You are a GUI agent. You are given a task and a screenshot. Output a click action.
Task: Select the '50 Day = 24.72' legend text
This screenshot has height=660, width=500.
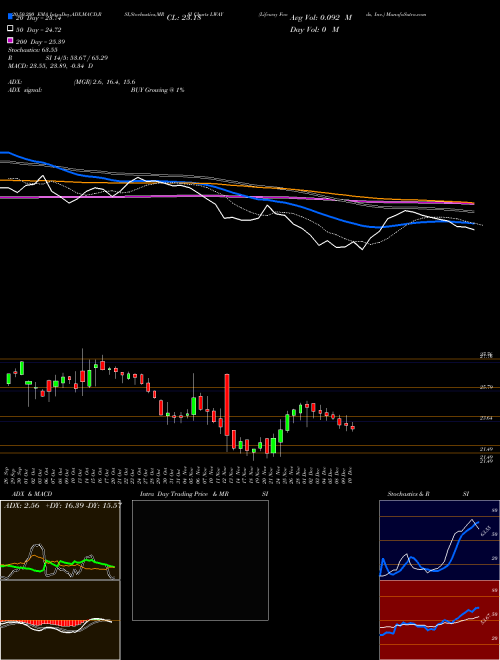point(38,30)
